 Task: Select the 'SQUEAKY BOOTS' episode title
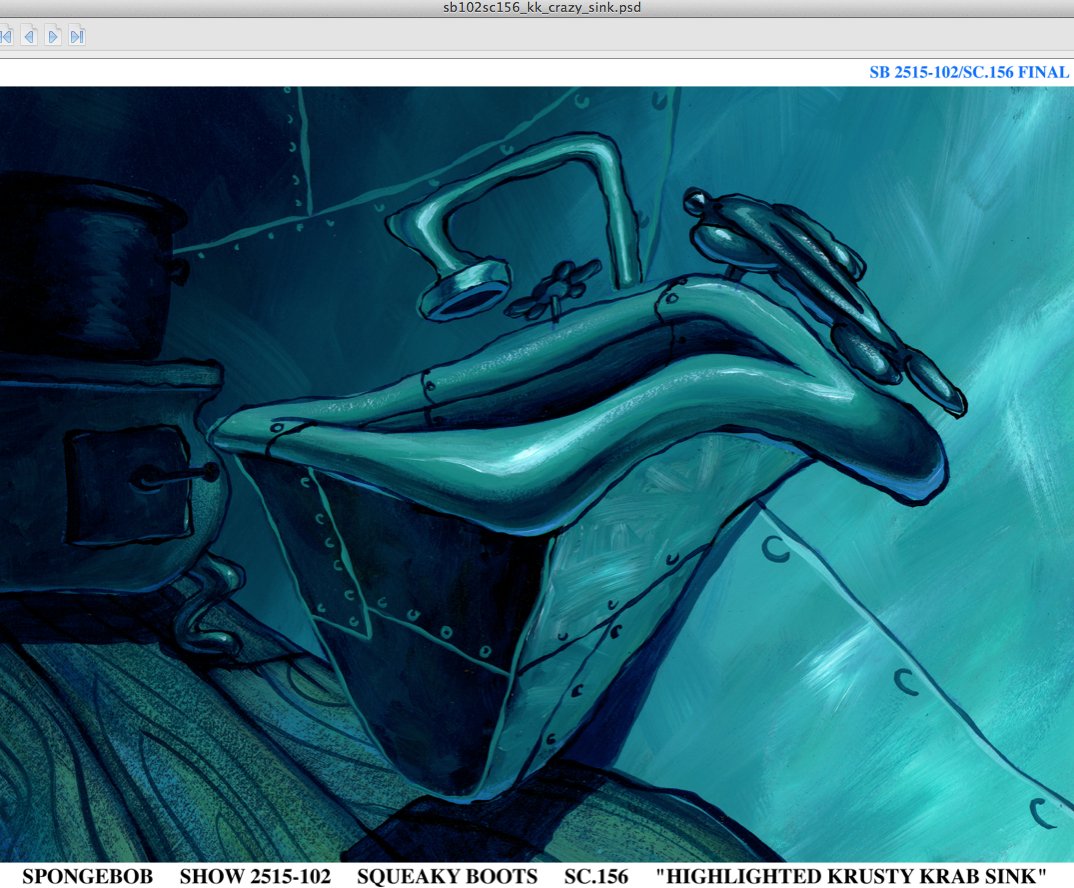pos(447,876)
